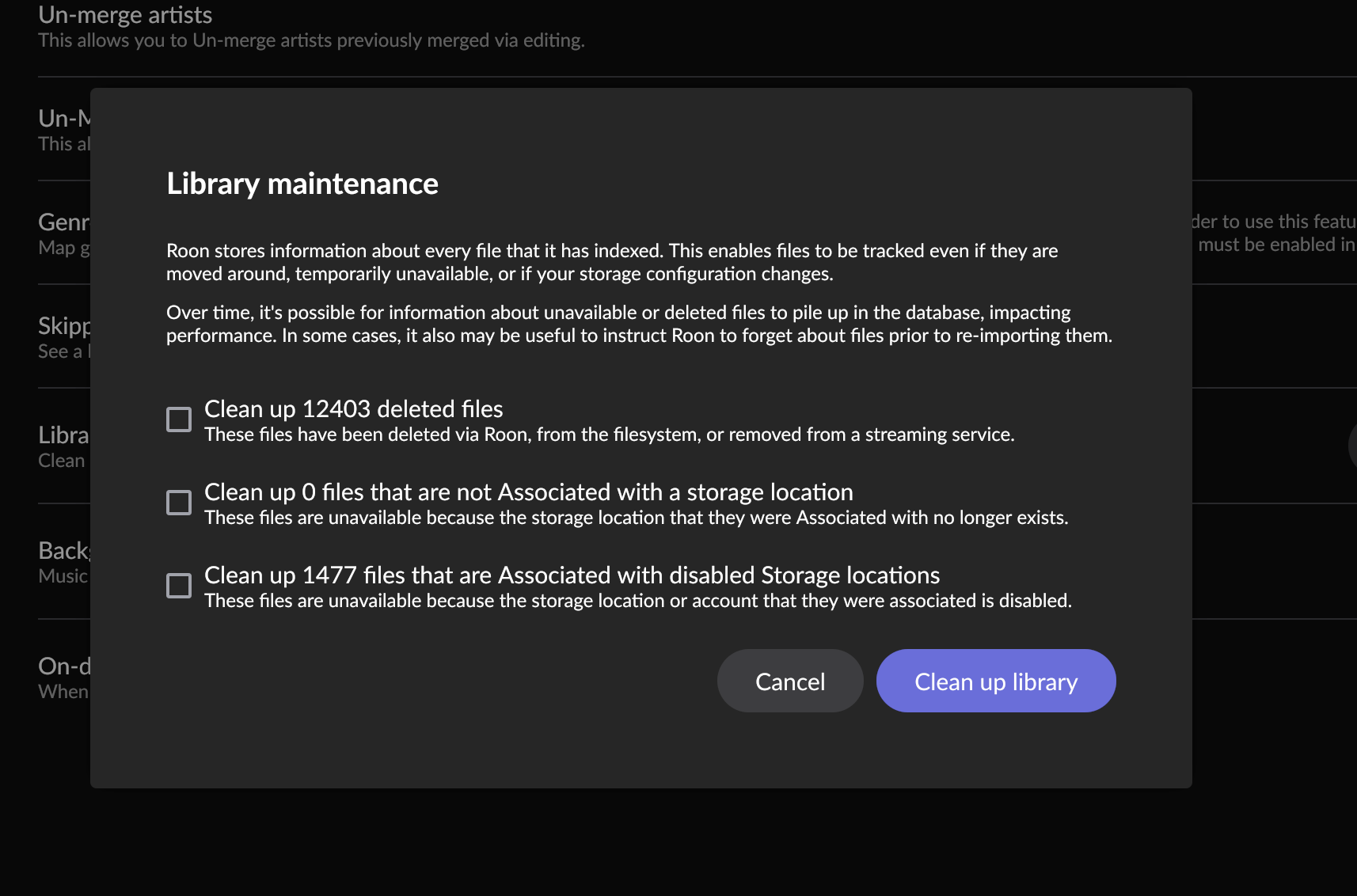Viewport: 1357px width, 896px height.
Task: Enable cleanup of files not associated with storage
Action: (x=179, y=503)
